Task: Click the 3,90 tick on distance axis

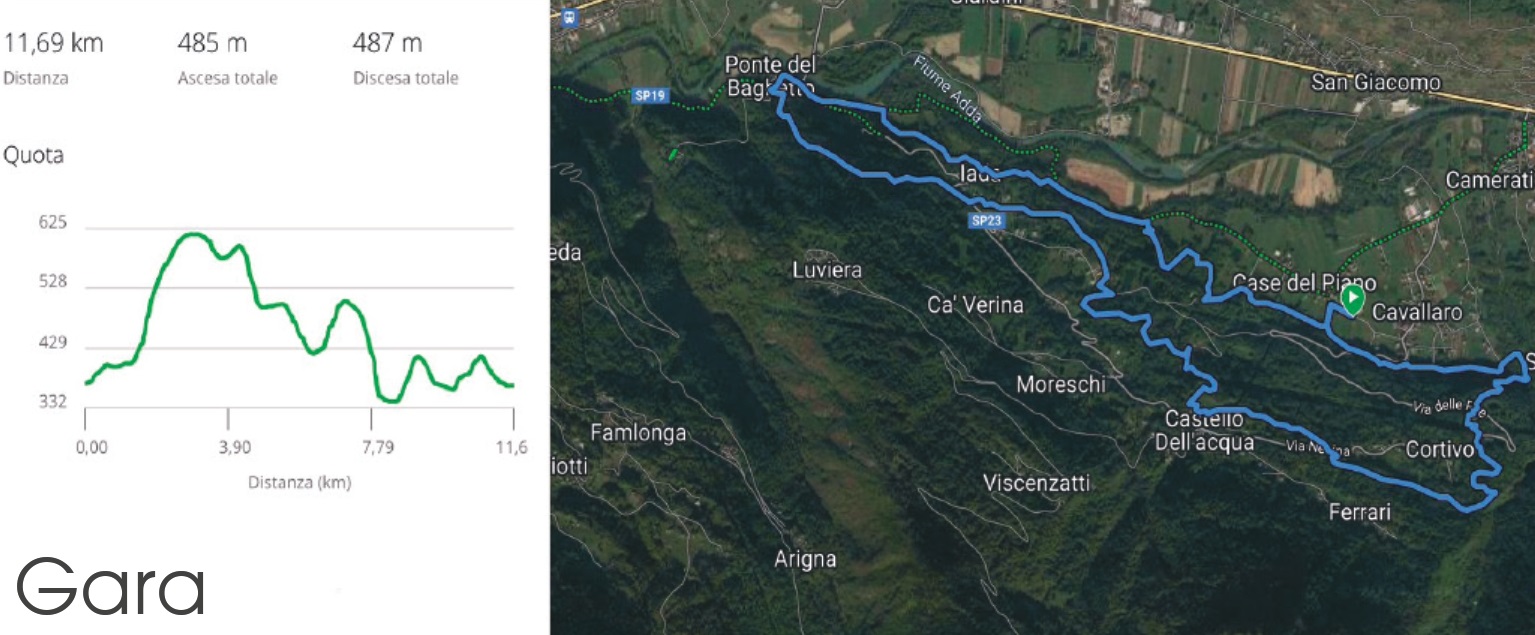Action: (x=234, y=448)
